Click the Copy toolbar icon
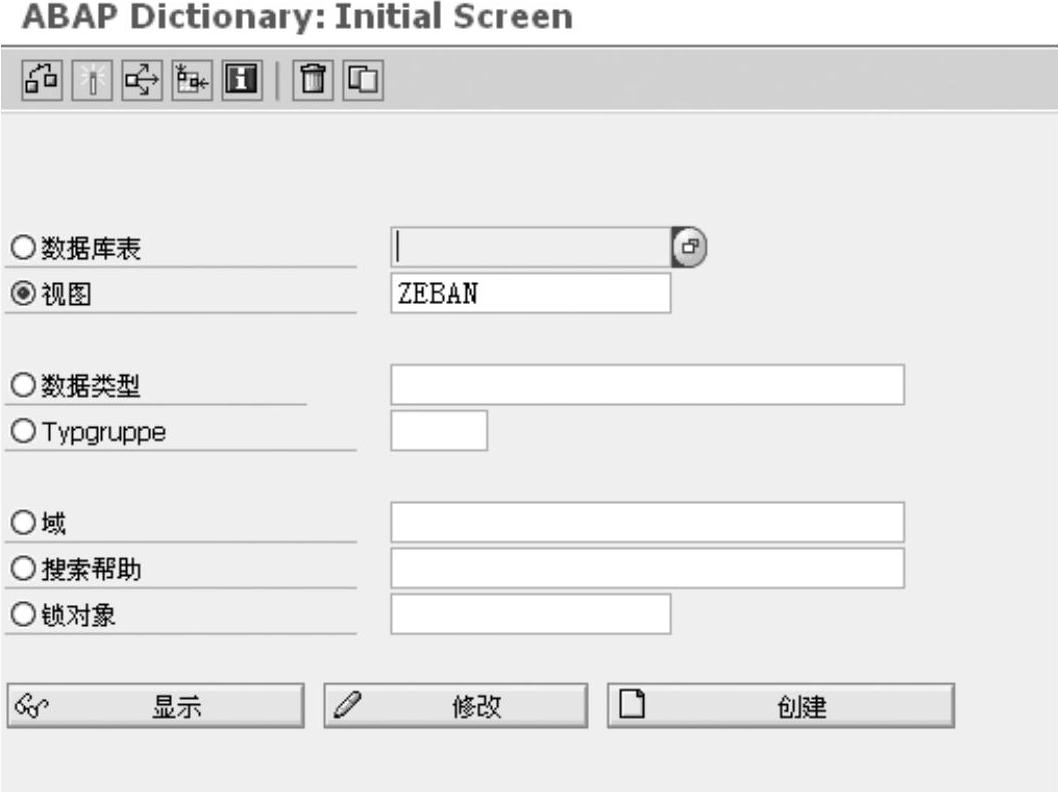 pos(363,80)
